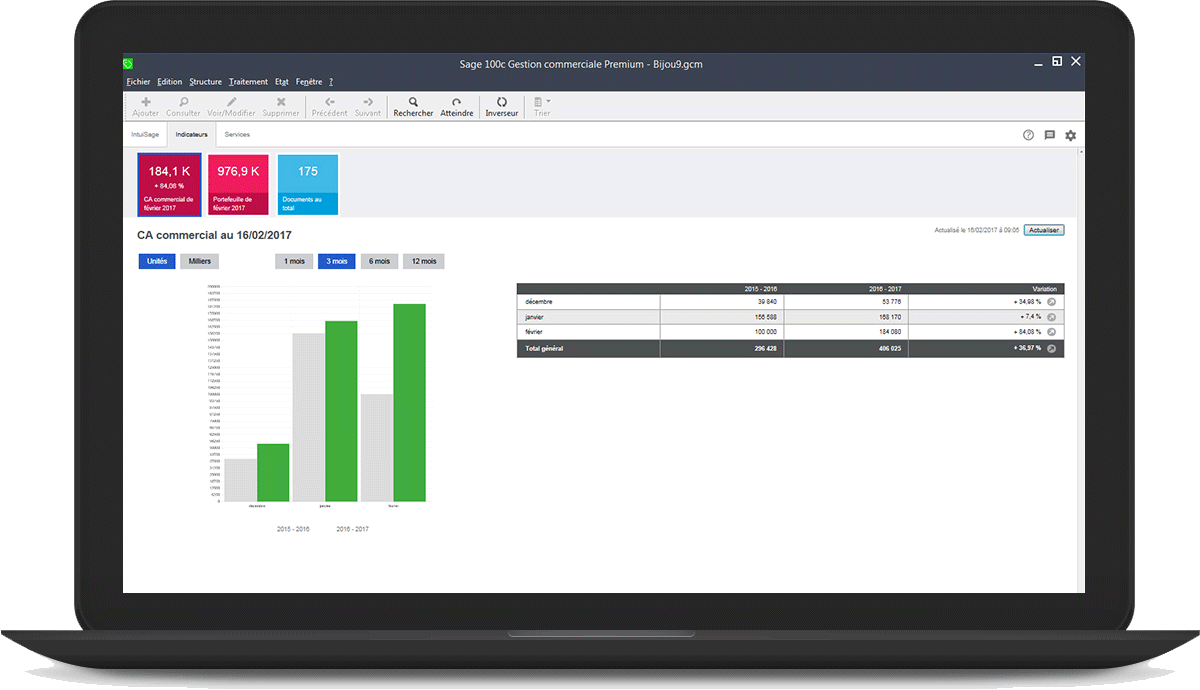Screen dimensions: 1200x690
Task: Open the comments speech bubble icon
Action: 1049,135
